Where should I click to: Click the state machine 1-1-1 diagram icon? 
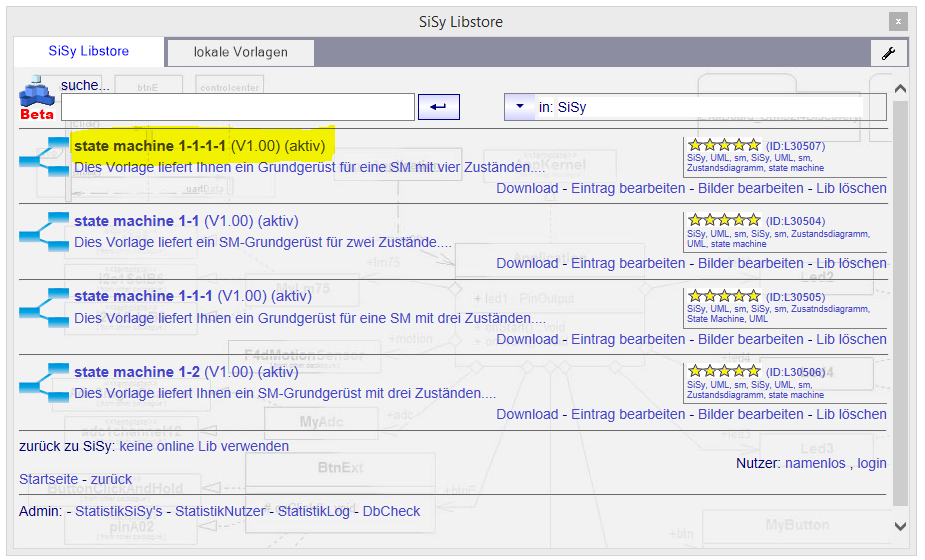coord(44,307)
